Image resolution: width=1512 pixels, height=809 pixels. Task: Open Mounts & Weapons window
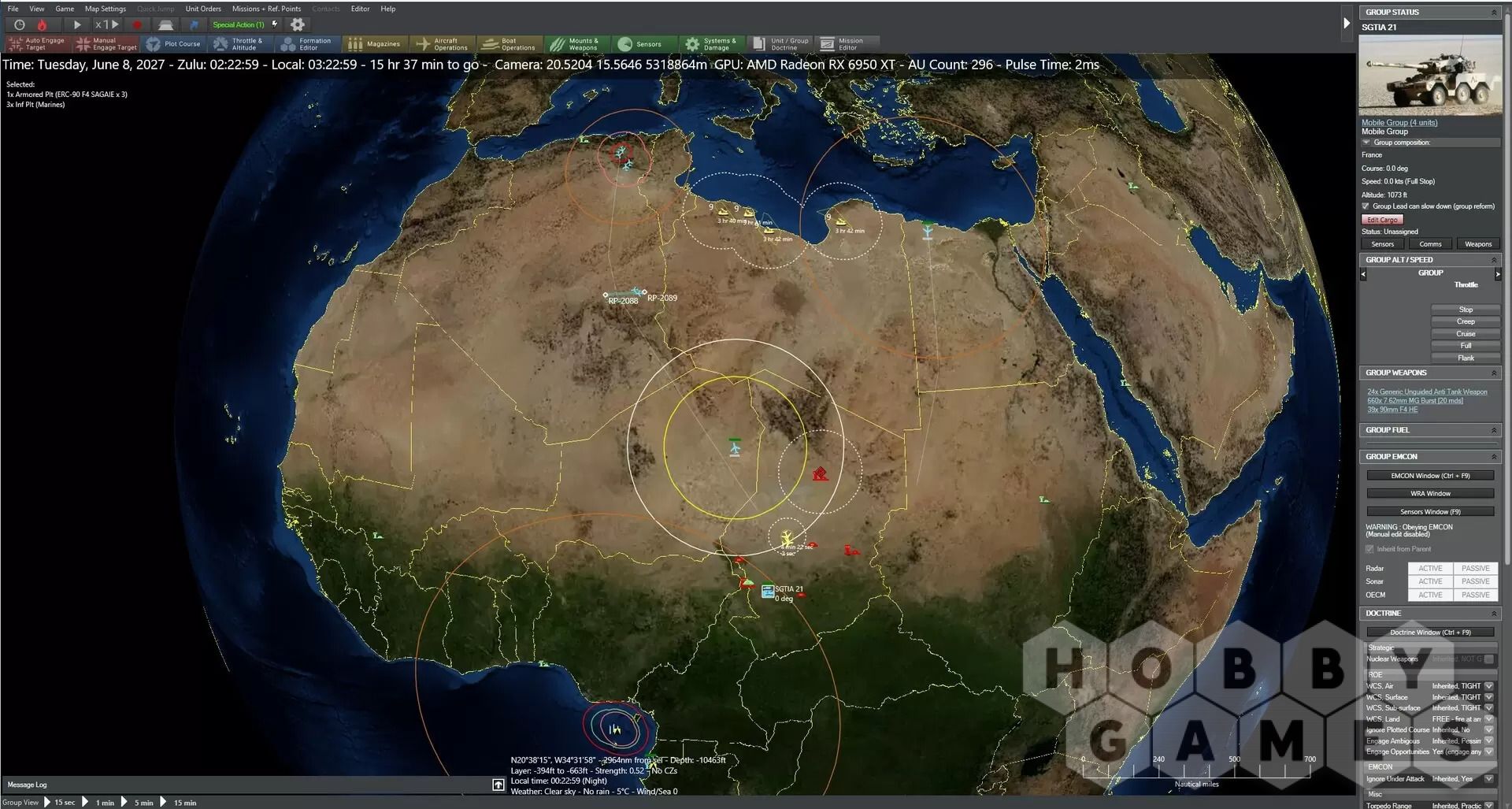tap(577, 44)
